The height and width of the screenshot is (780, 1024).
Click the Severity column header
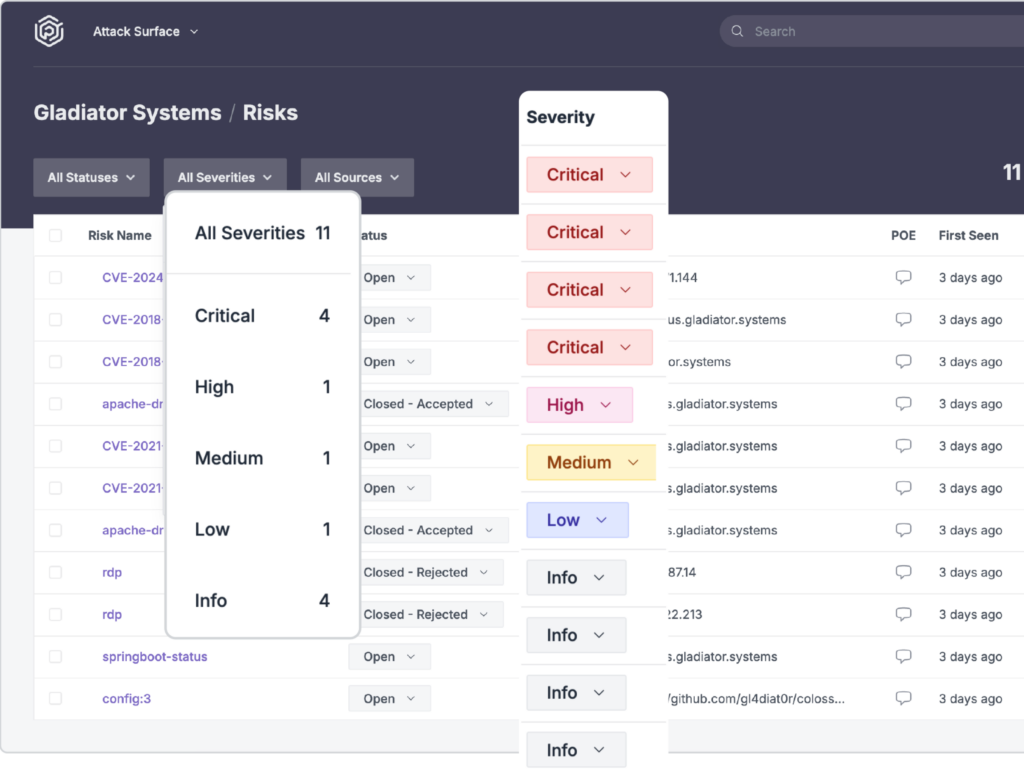click(560, 117)
